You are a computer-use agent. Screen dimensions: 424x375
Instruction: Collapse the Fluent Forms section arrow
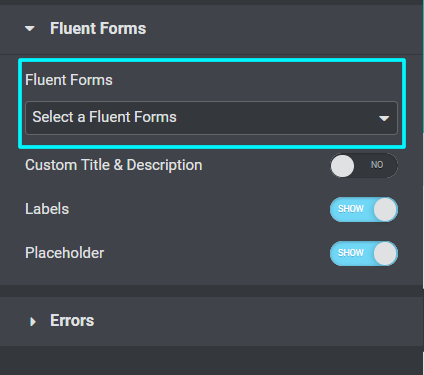pyautogui.click(x=30, y=29)
